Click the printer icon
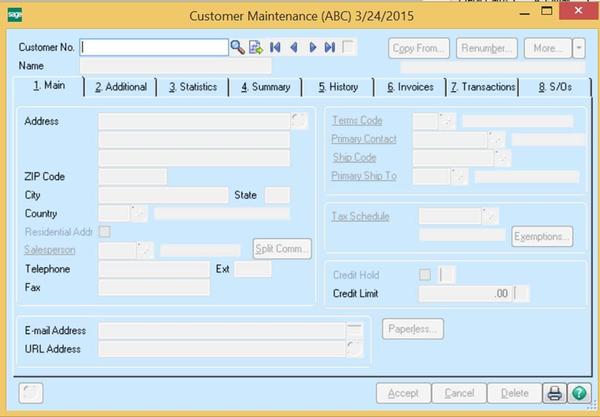Viewport: 600px width, 417px height. [x=554, y=393]
